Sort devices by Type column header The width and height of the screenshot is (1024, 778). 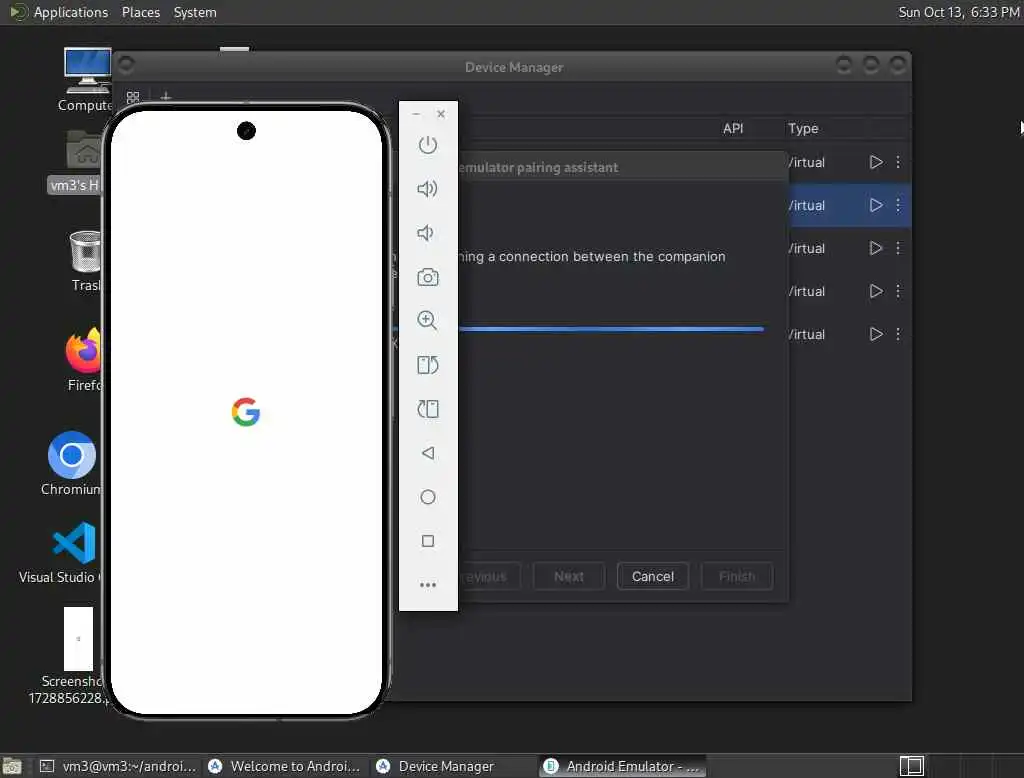803,129
